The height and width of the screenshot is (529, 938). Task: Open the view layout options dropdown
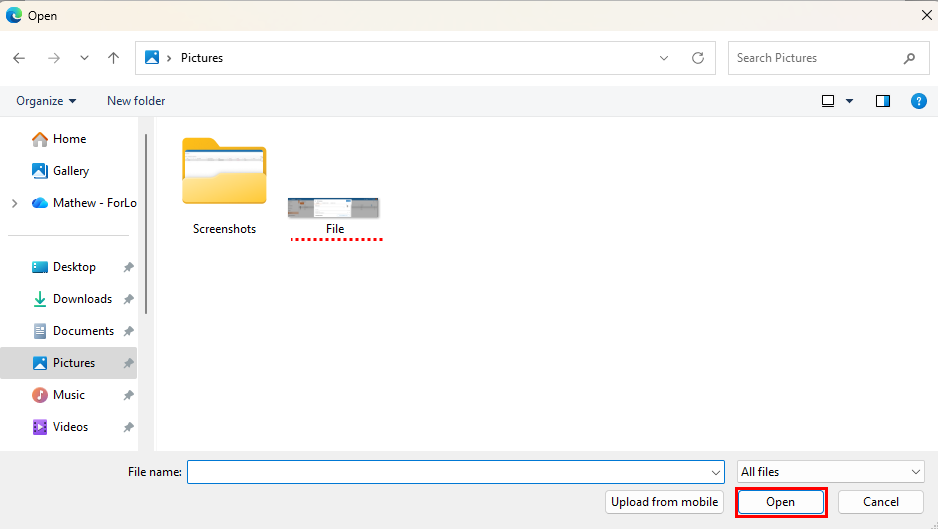(849, 101)
